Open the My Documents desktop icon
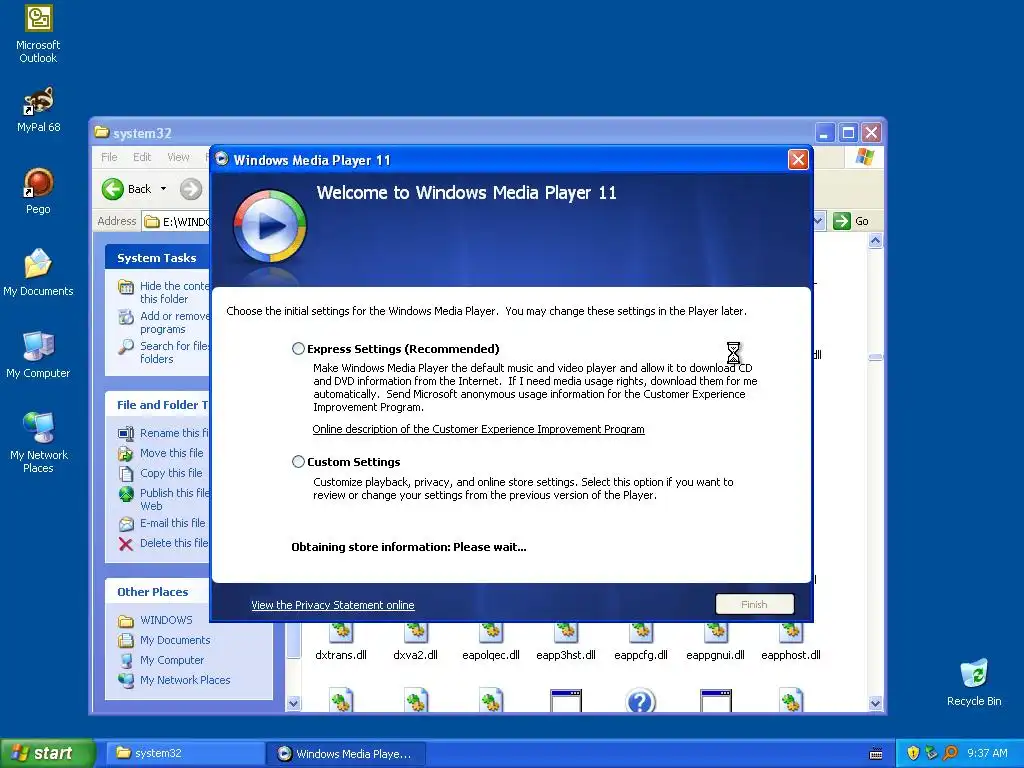1024x768 pixels. tap(38, 272)
